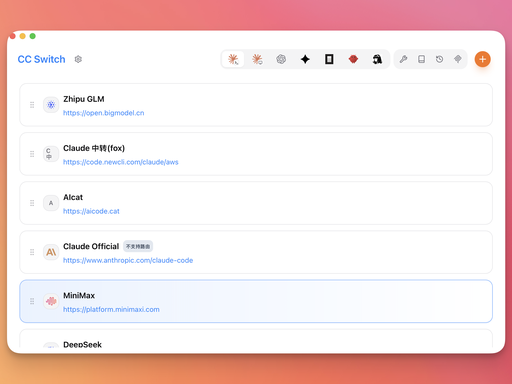This screenshot has width=512, height=384.
Task: Open the book icon in toolbar
Action: click(421, 59)
